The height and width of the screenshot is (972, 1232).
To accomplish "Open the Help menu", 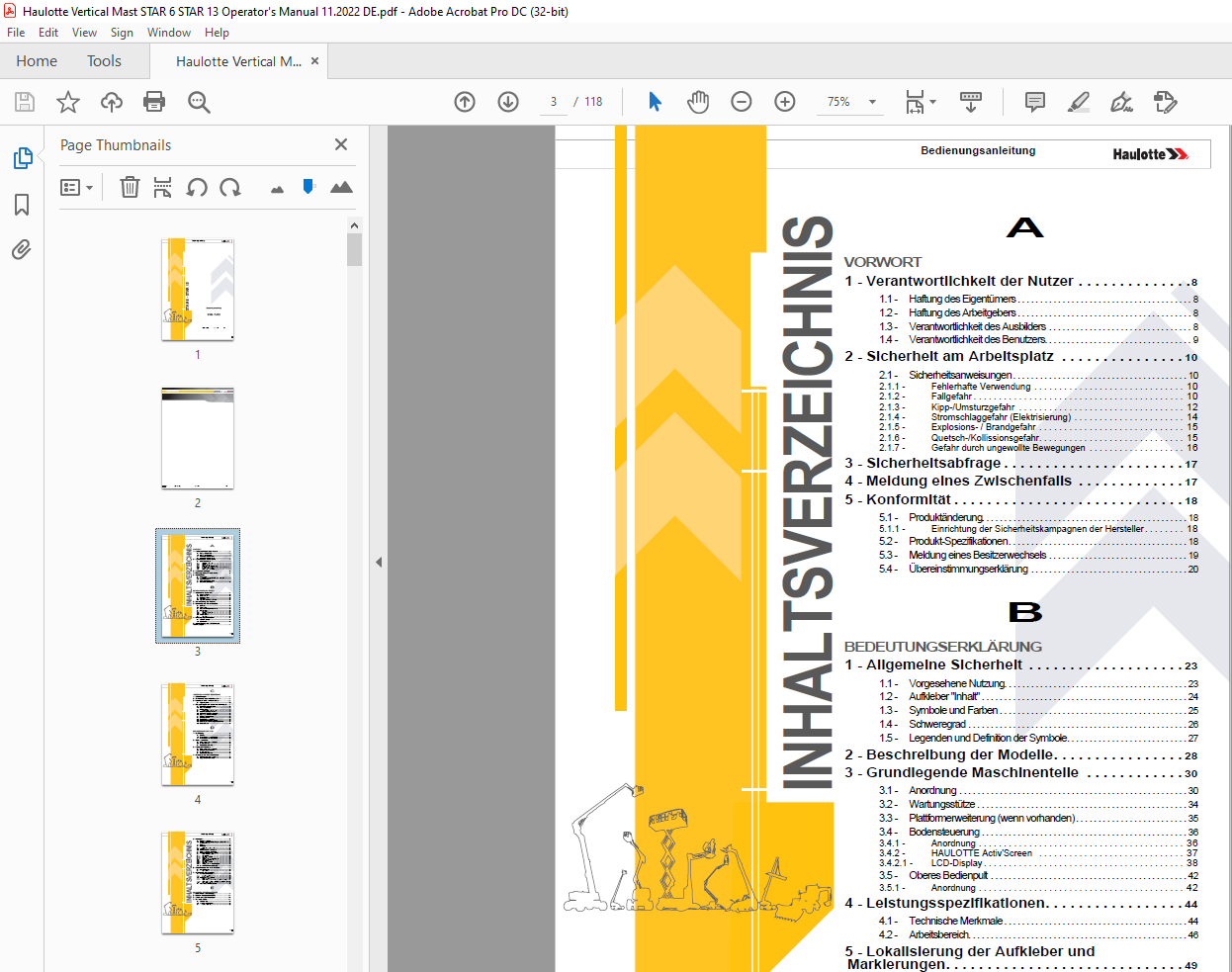I will click(x=217, y=33).
